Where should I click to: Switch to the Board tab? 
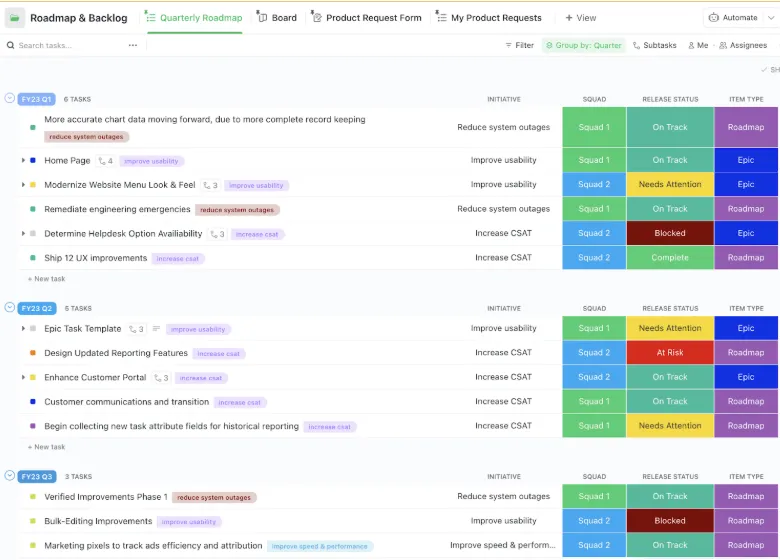pyautogui.click(x=277, y=18)
